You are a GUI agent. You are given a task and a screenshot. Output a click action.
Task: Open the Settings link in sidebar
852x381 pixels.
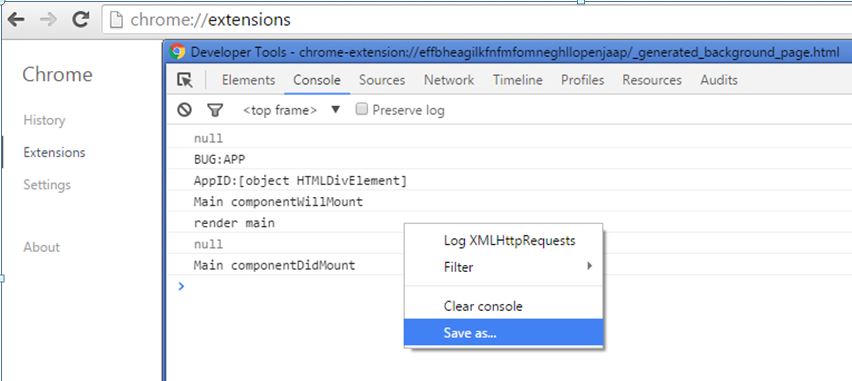tap(47, 185)
